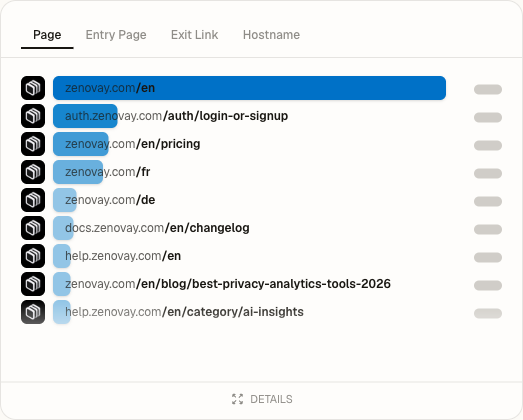This screenshot has width=523, height=420.
Task: Click value placeholder for login-or-signup row
Action: 488,117
